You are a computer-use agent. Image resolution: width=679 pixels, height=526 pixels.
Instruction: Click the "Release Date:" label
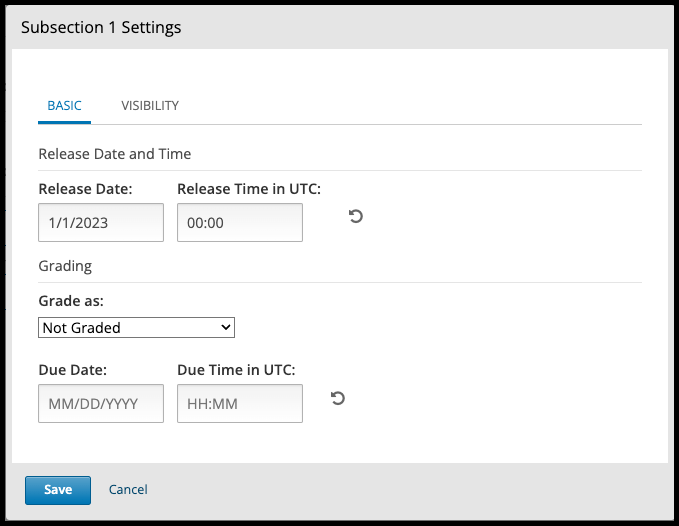(86, 188)
